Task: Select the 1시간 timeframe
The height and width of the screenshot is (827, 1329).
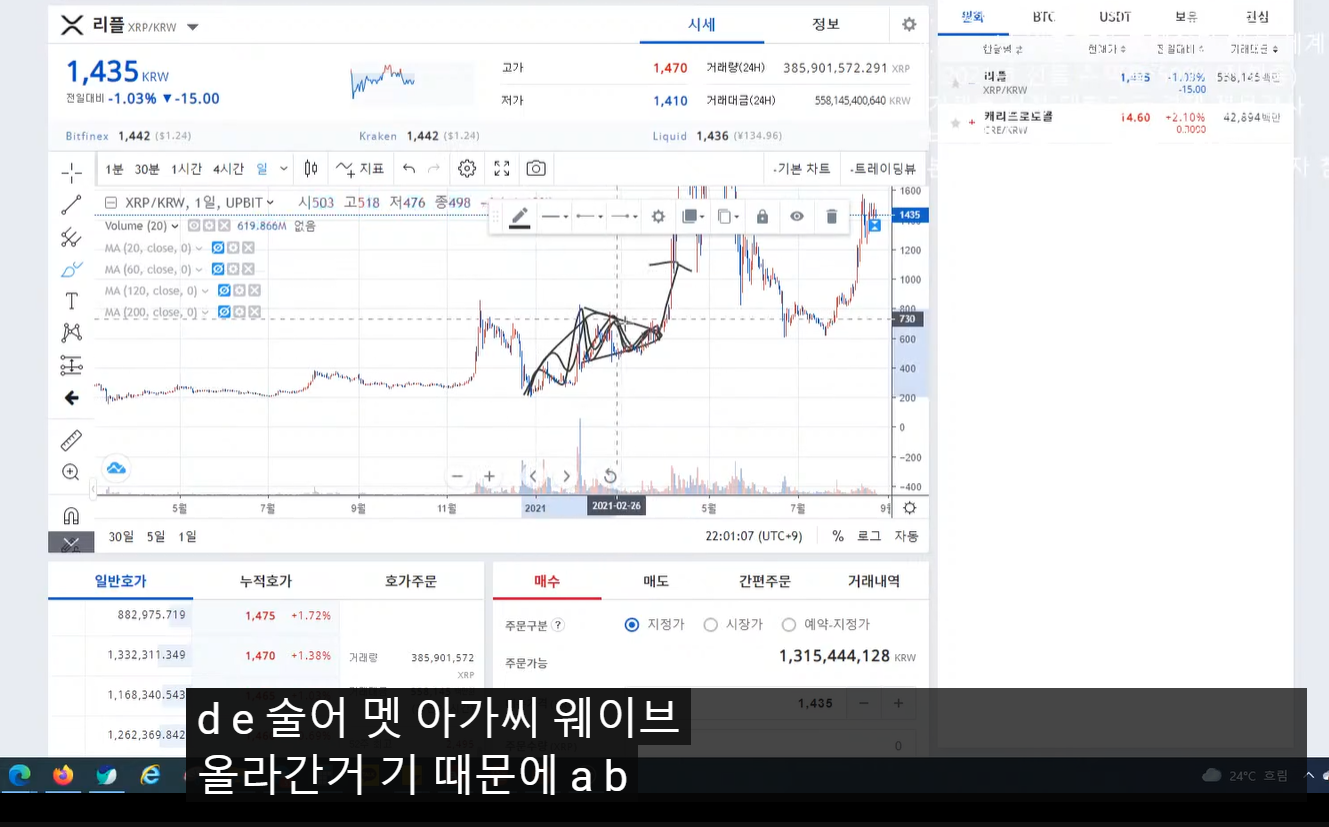Action: coord(187,169)
